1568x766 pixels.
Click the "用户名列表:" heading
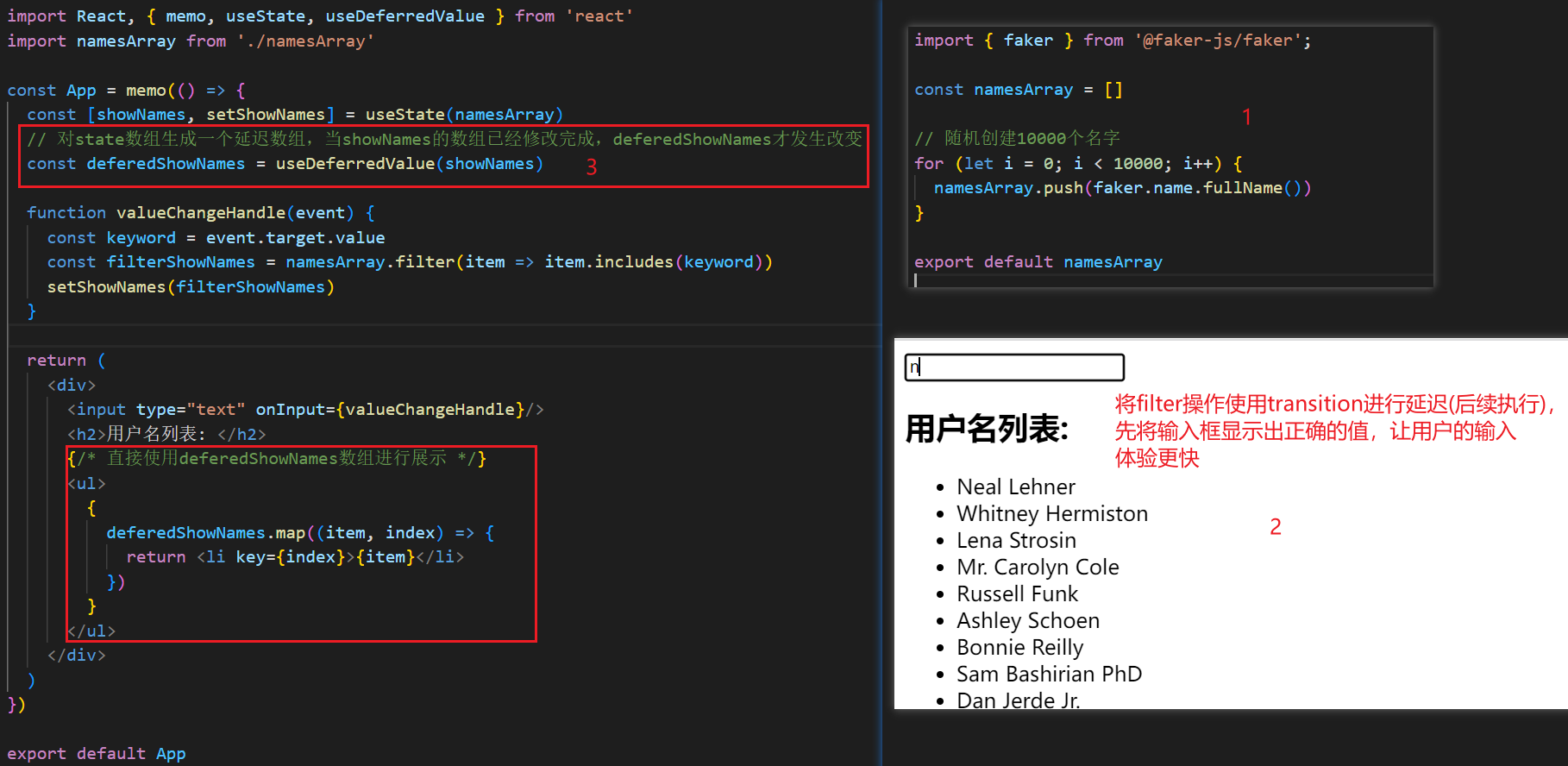tap(987, 429)
